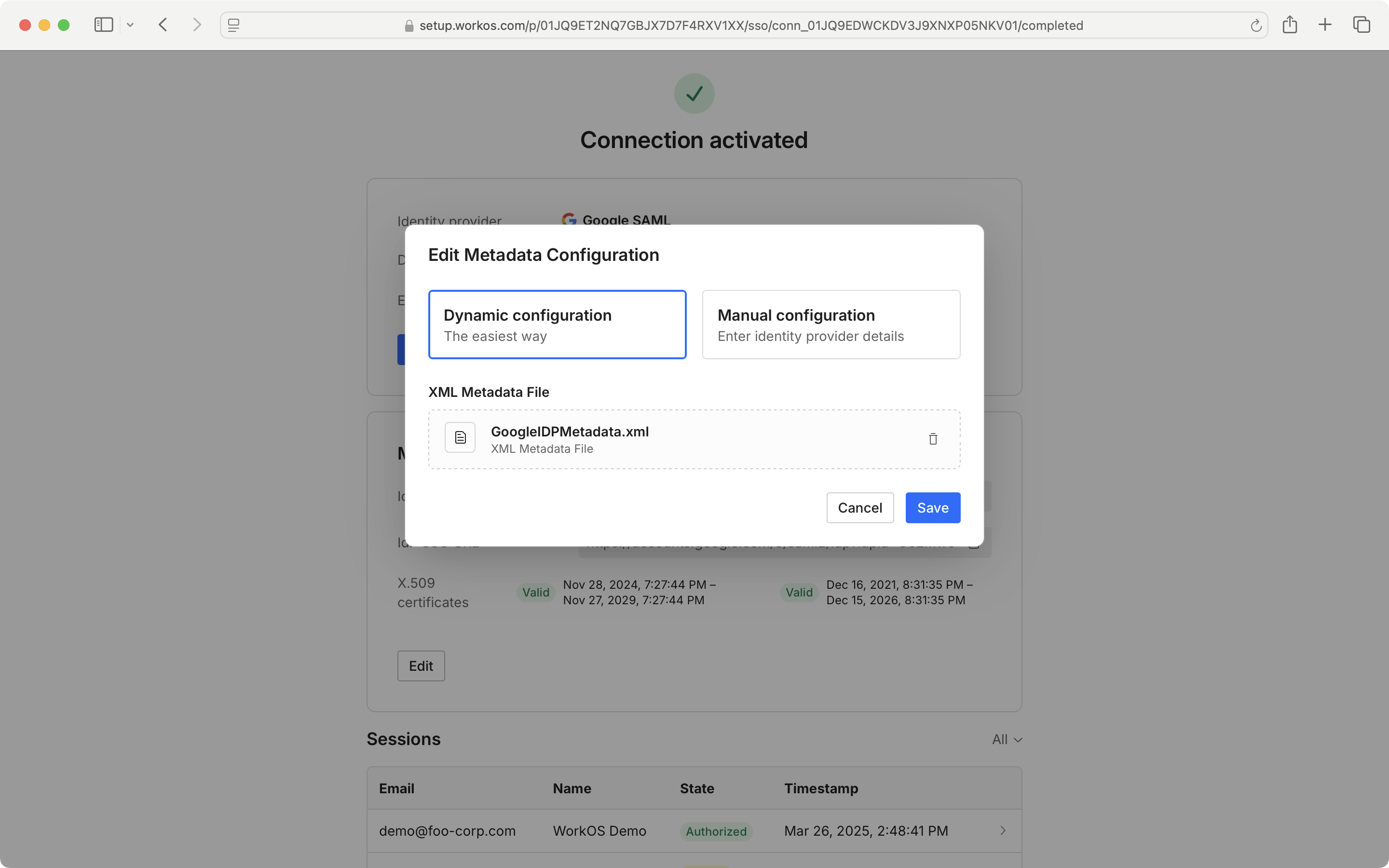
Task: Go forward to the next page
Action: pyautogui.click(x=197, y=25)
